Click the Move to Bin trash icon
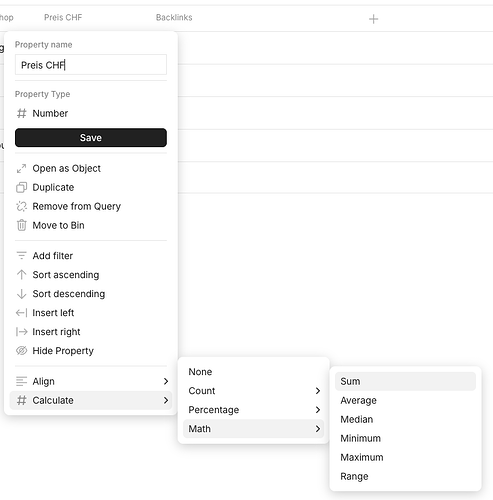This screenshot has height=500, width=493. pos(21,225)
